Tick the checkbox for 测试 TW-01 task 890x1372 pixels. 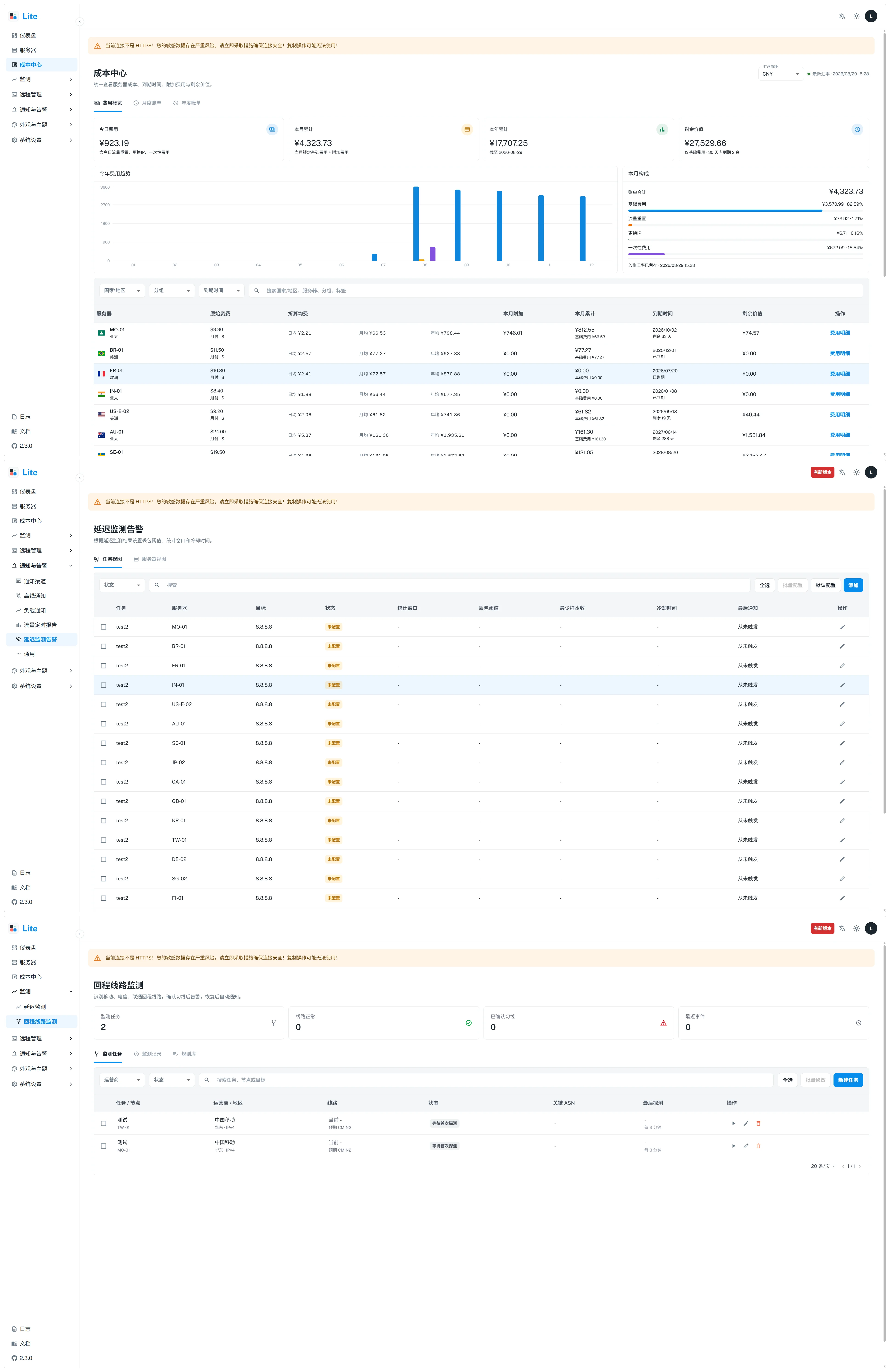tap(104, 1123)
